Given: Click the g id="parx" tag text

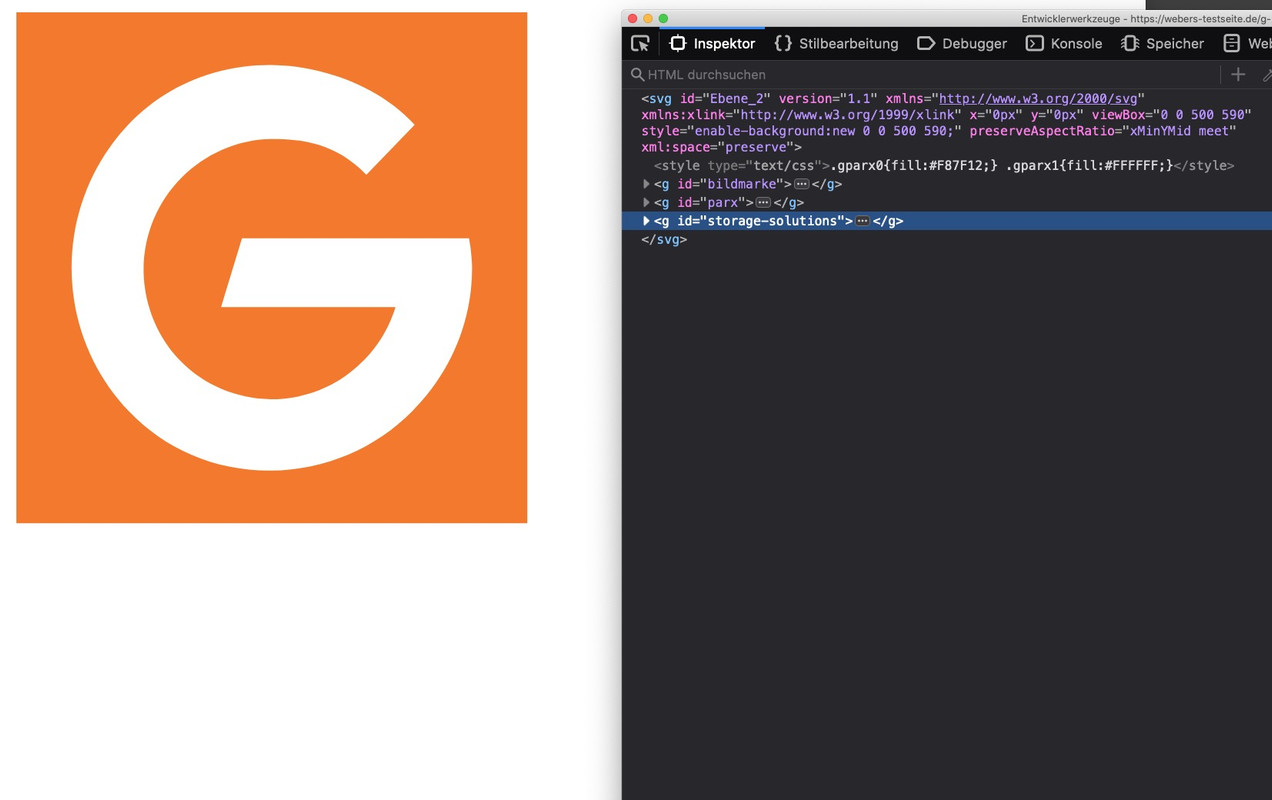Looking at the screenshot, I should [x=704, y=202].
